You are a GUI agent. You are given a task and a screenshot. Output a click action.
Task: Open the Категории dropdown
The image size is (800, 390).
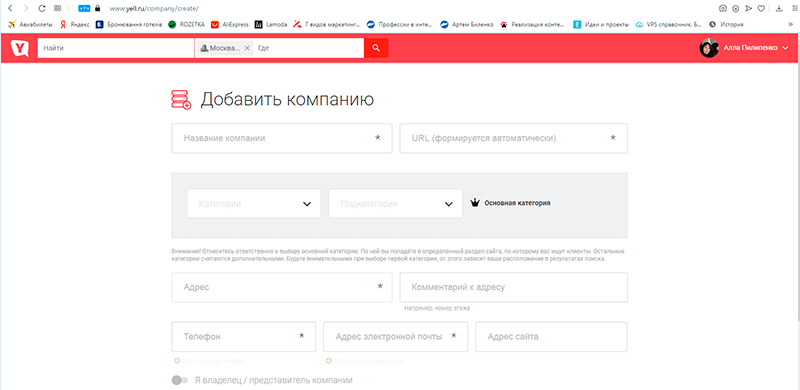(x=254, y=204)
